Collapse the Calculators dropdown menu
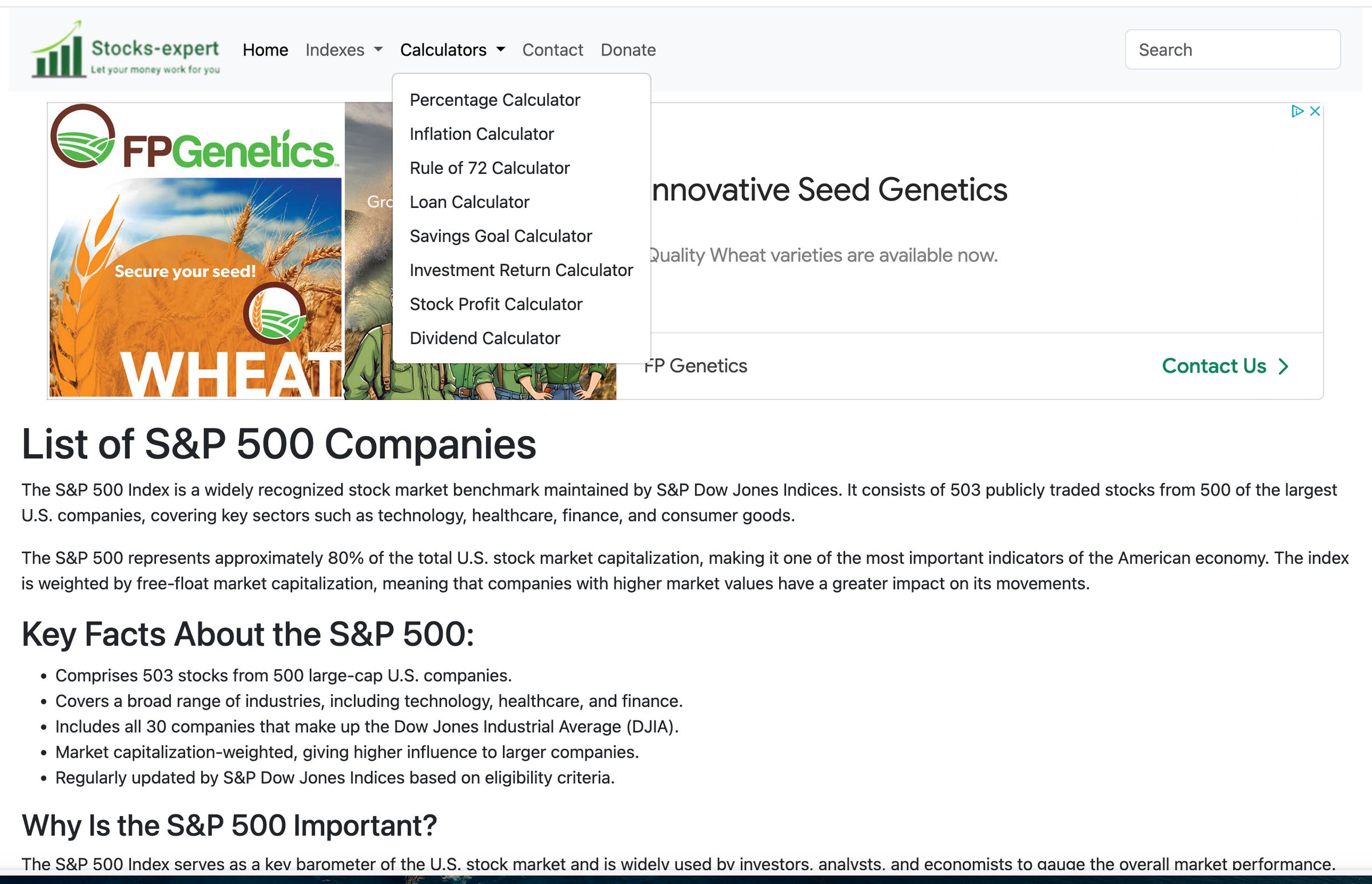 coord(453,50)
